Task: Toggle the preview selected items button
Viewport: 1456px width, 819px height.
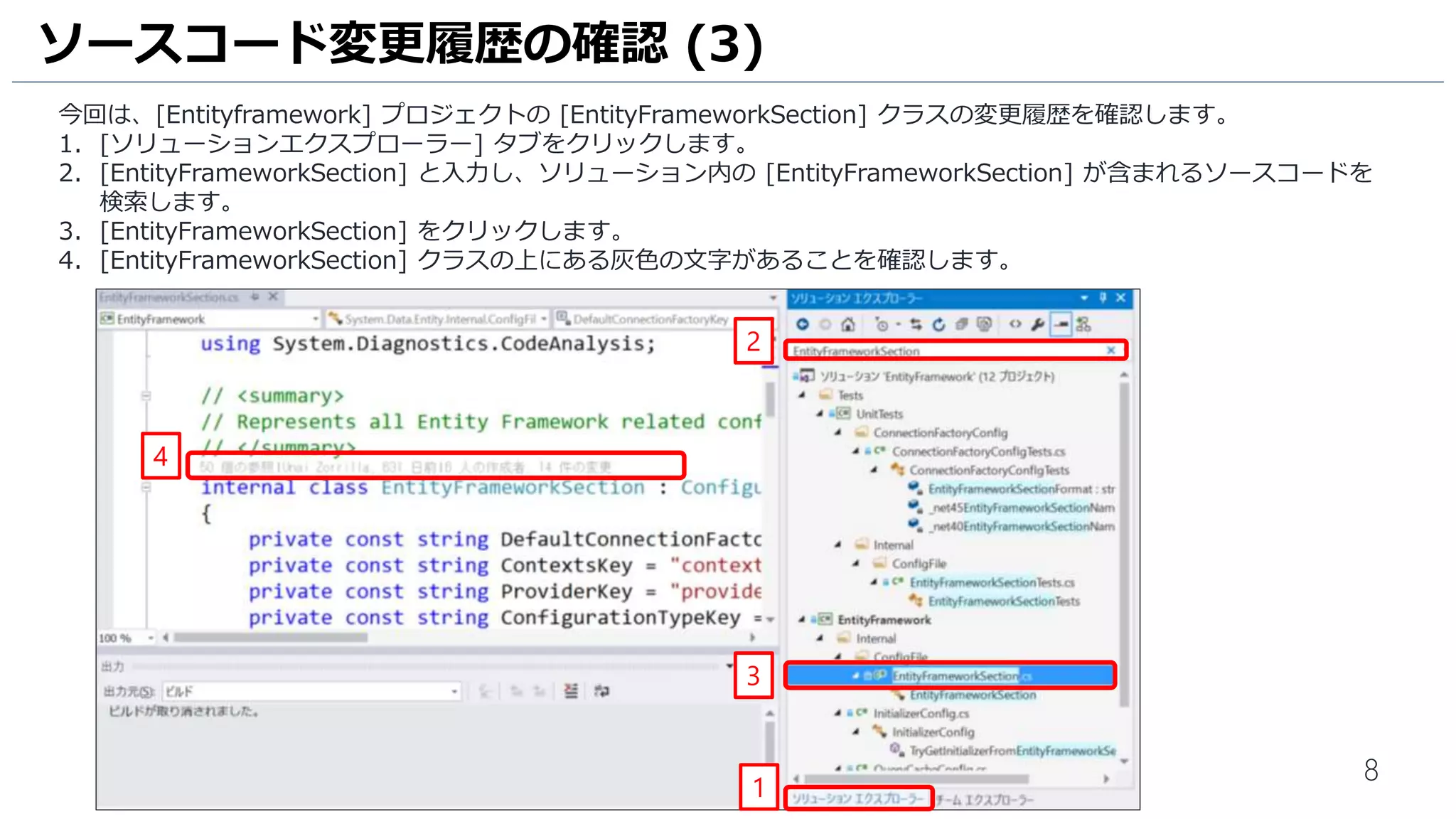Action: [x=1061, y=325]
